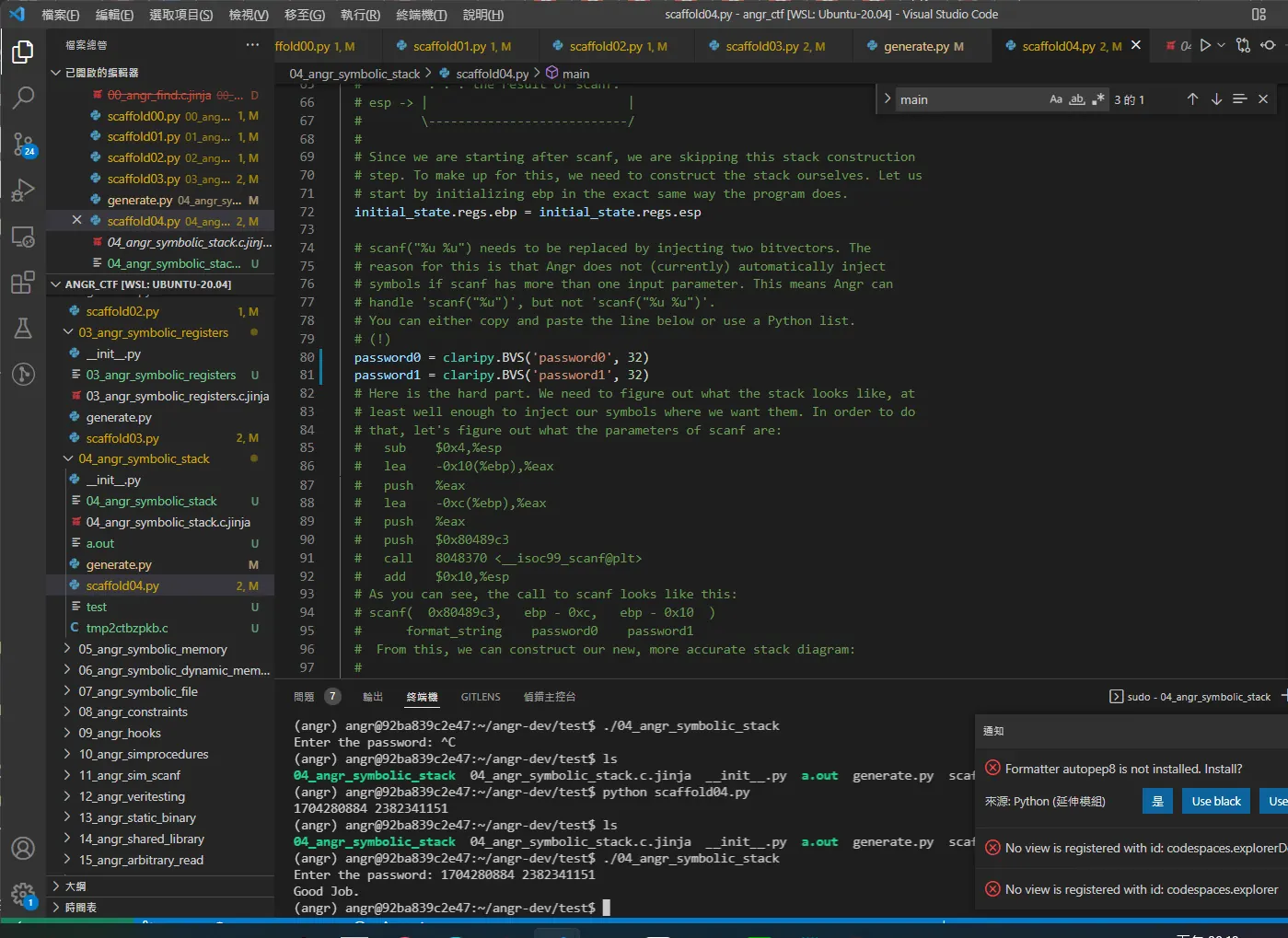Toggle Match Case in find widget

point(1056,99)
